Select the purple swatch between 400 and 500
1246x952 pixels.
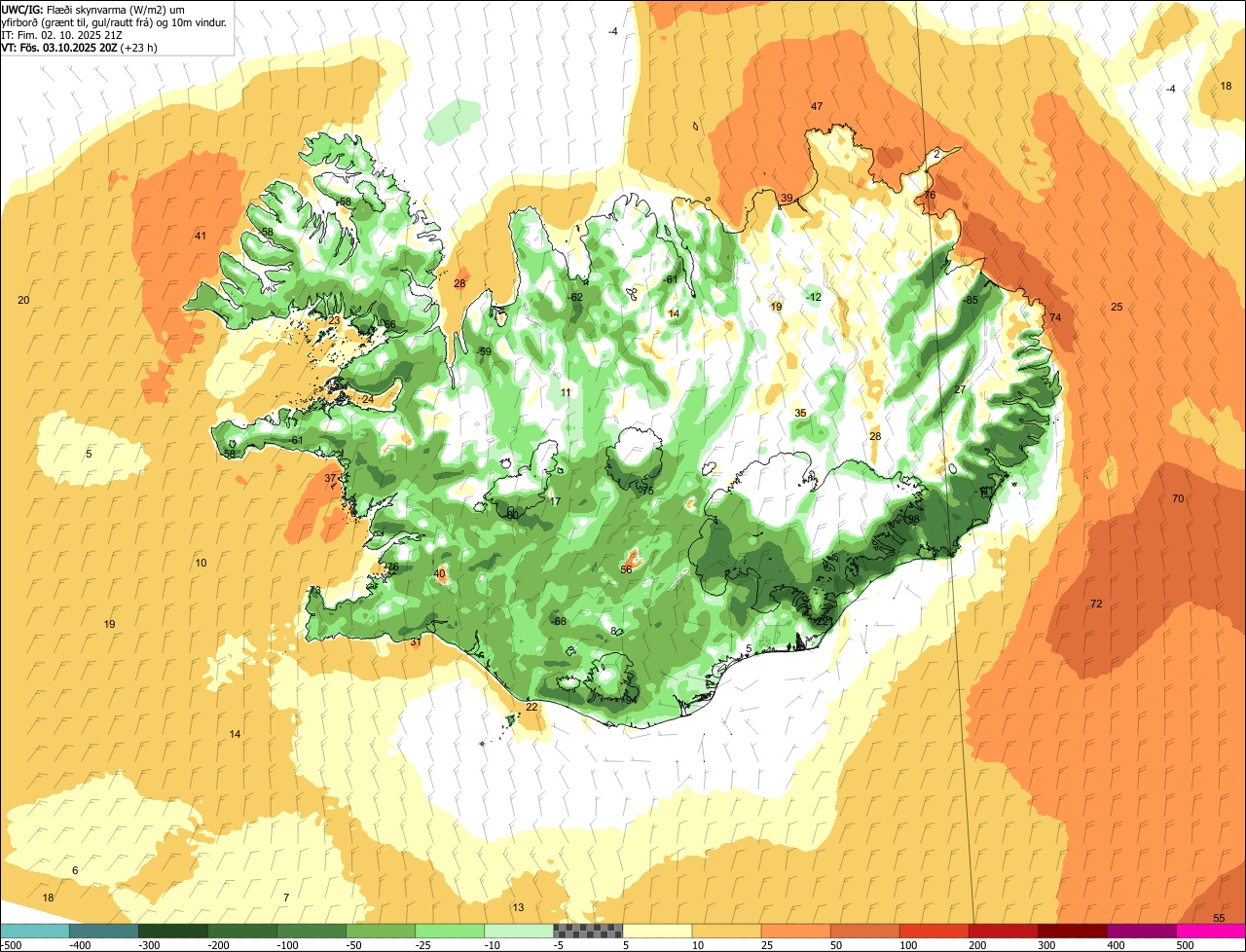click(1141, 932)
